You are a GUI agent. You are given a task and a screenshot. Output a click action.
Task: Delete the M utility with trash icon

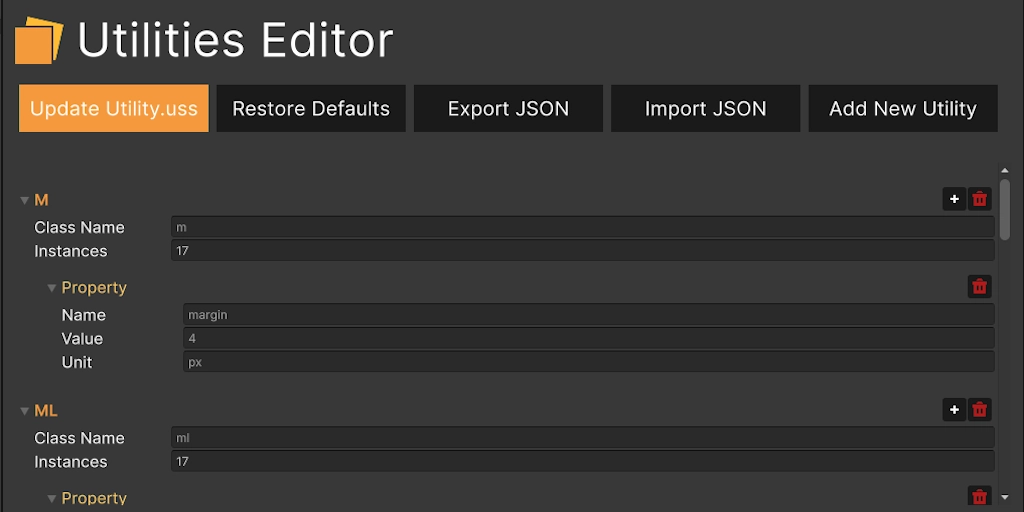tap(980, 200)
